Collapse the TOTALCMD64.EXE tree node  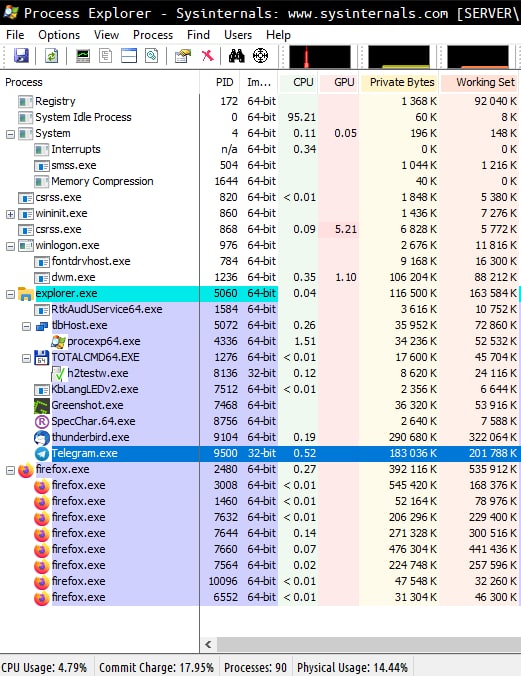click(26, 358)
